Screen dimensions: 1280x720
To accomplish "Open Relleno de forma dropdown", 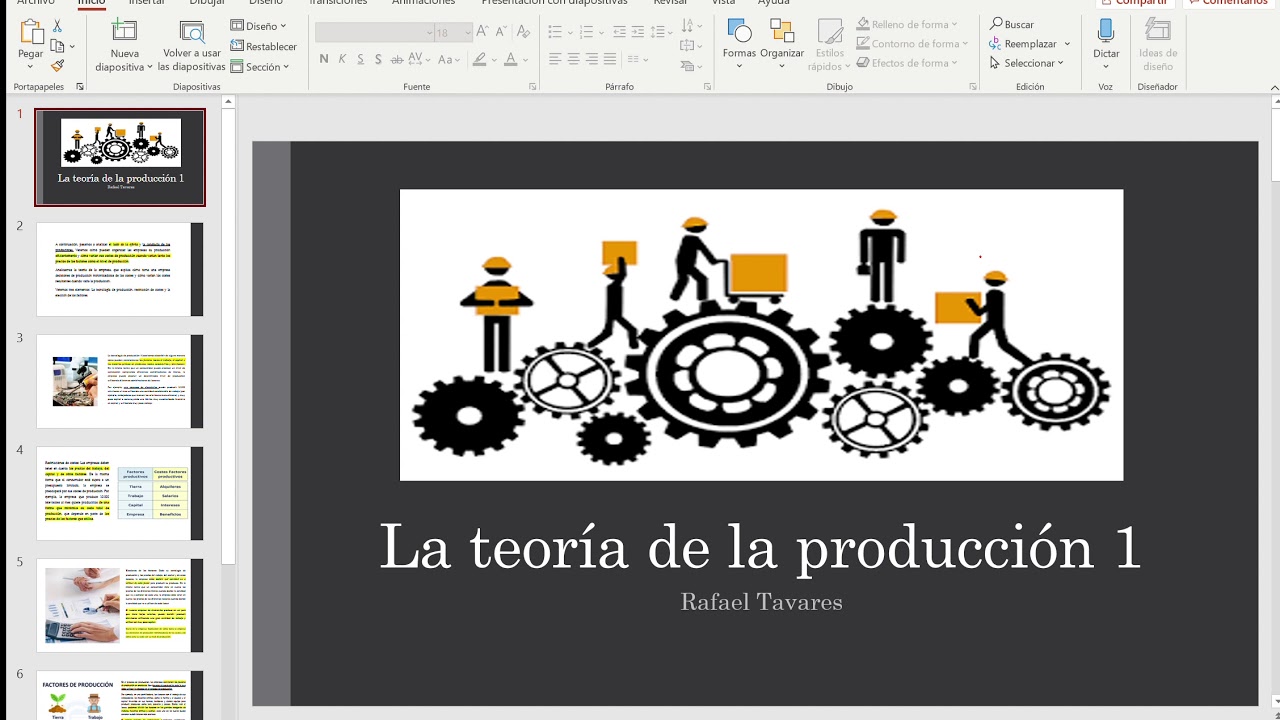I will (x=907, y=24).
